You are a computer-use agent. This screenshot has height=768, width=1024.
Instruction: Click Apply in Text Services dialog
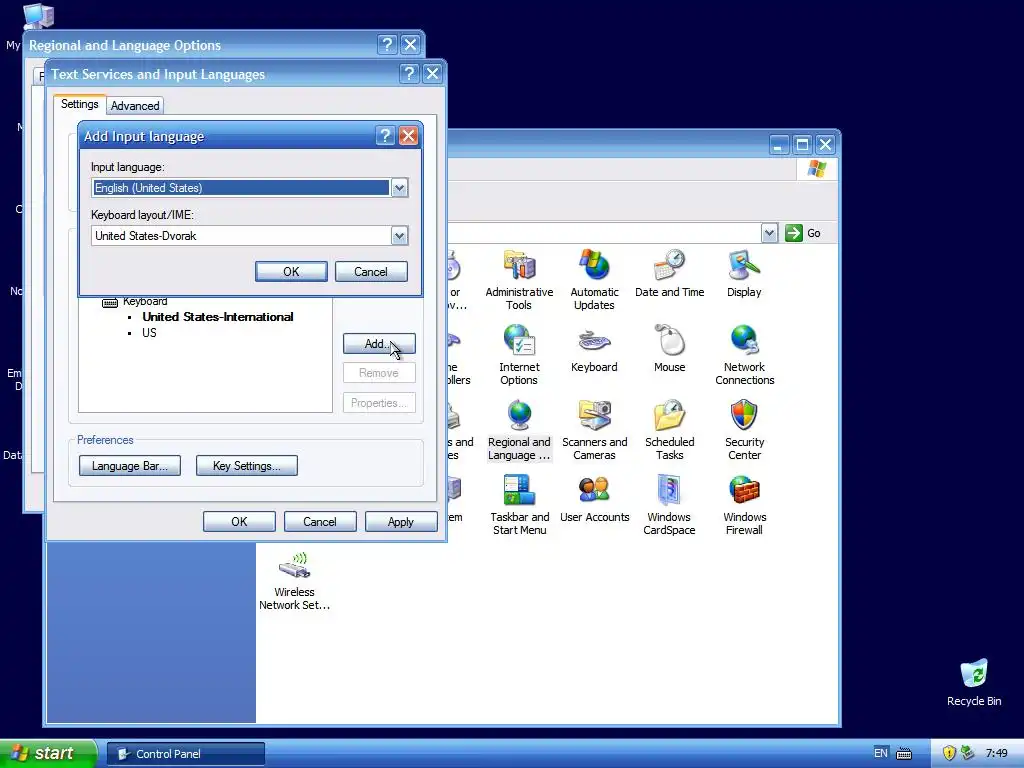(401, 522)
